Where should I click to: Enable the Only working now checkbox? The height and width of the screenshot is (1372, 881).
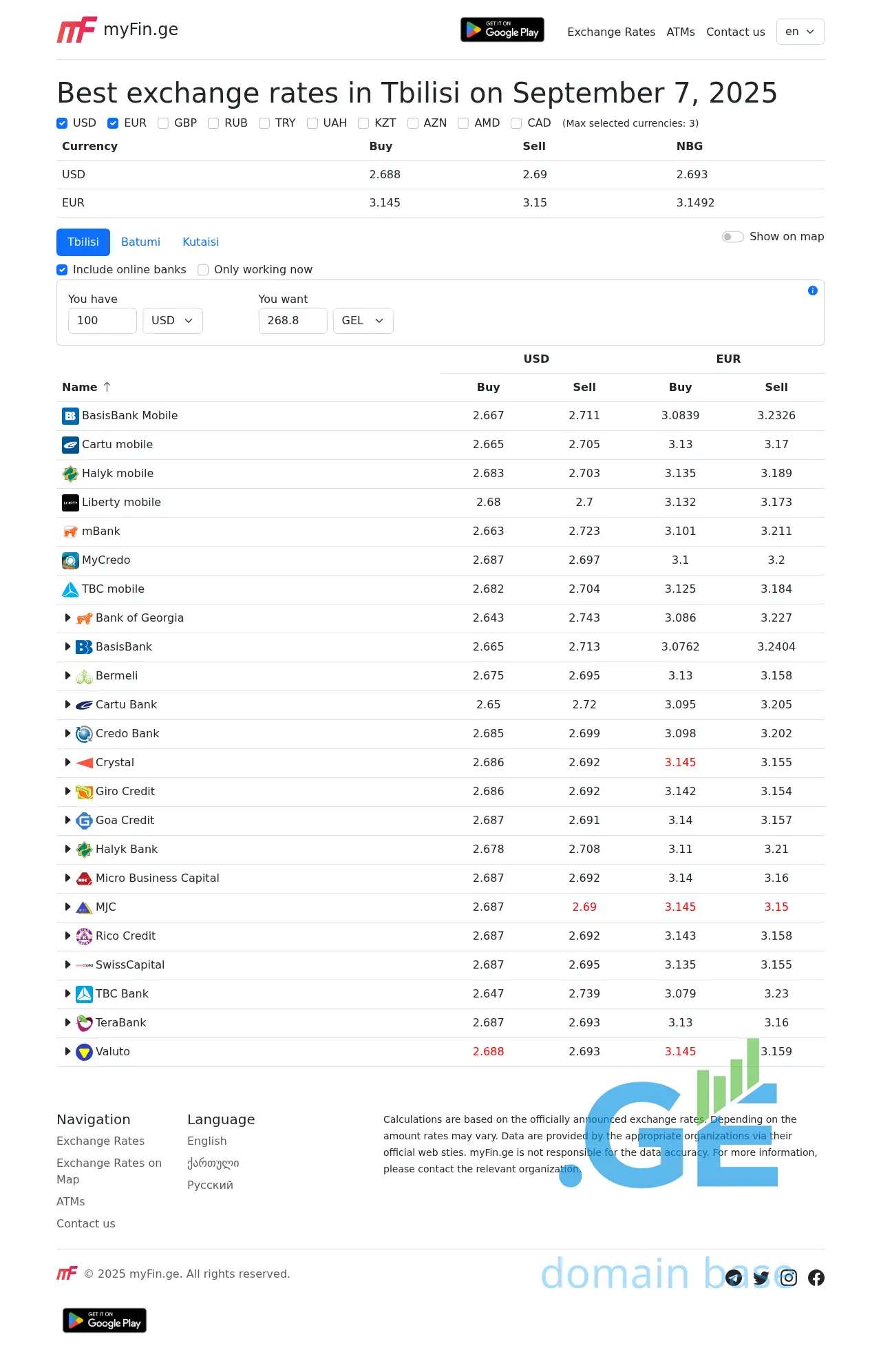[203, 270]
